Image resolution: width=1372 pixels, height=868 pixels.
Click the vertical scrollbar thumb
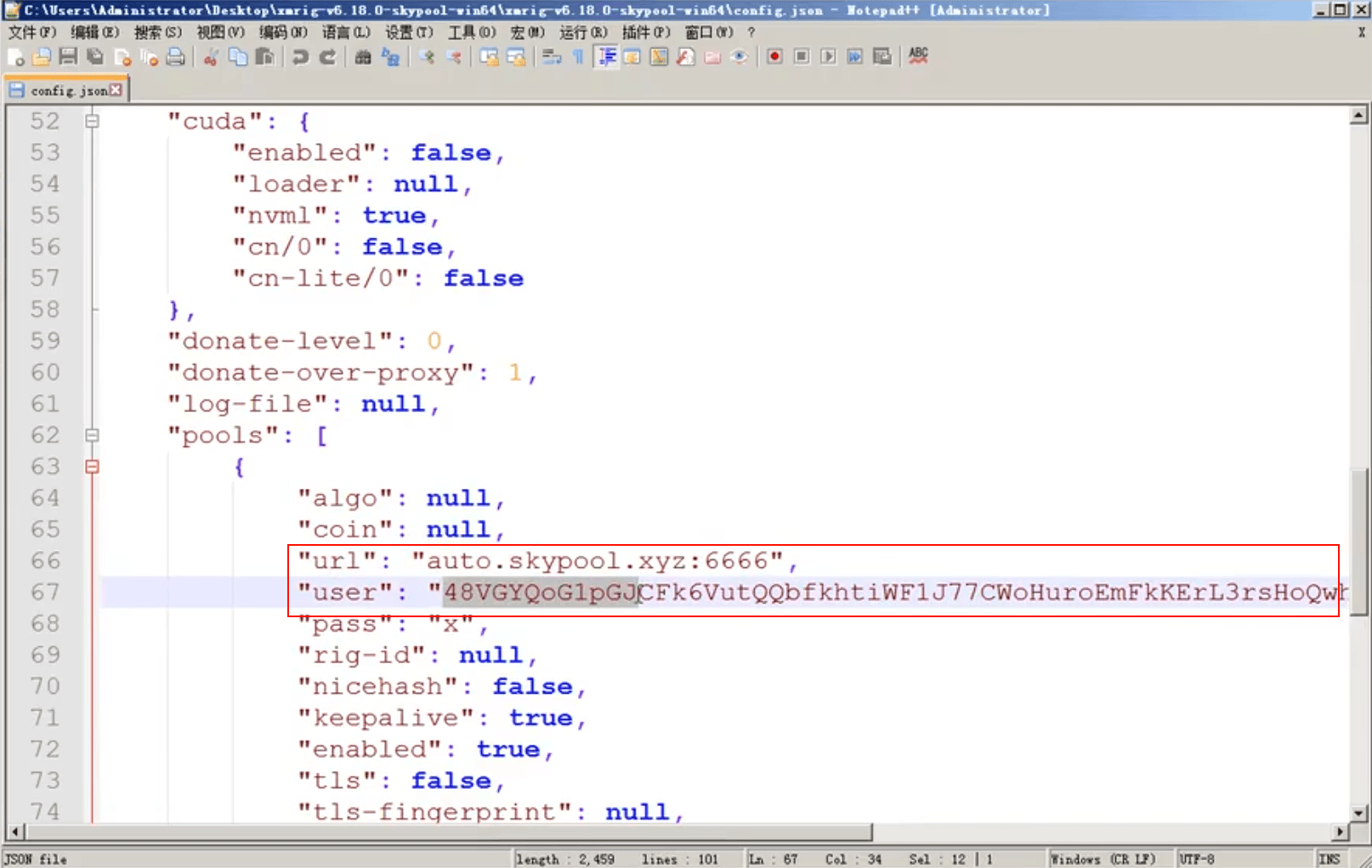click(1358, 542)
